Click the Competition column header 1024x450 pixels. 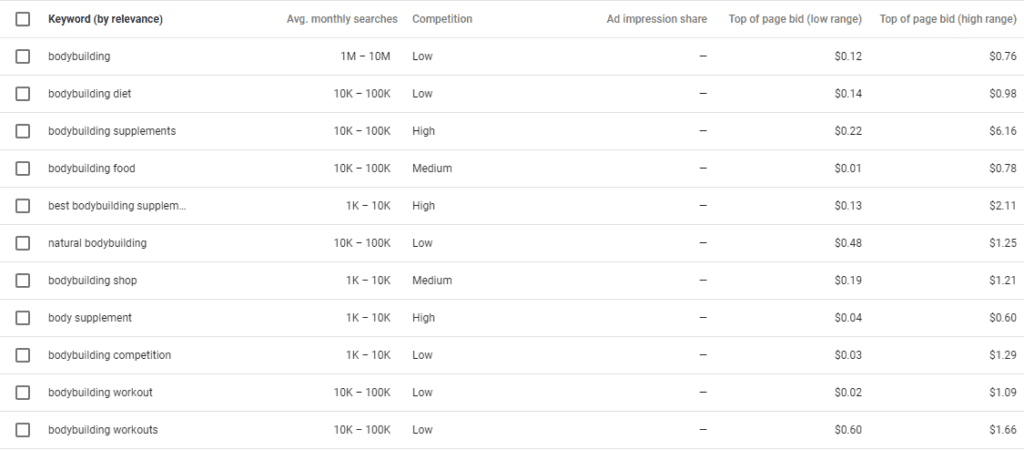(x=442, y=19)
